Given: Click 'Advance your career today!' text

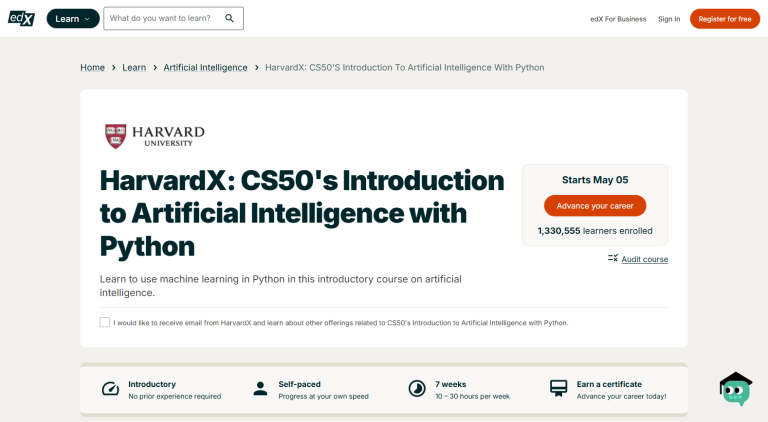Looking at the screenshot, I should coord(621,396).
